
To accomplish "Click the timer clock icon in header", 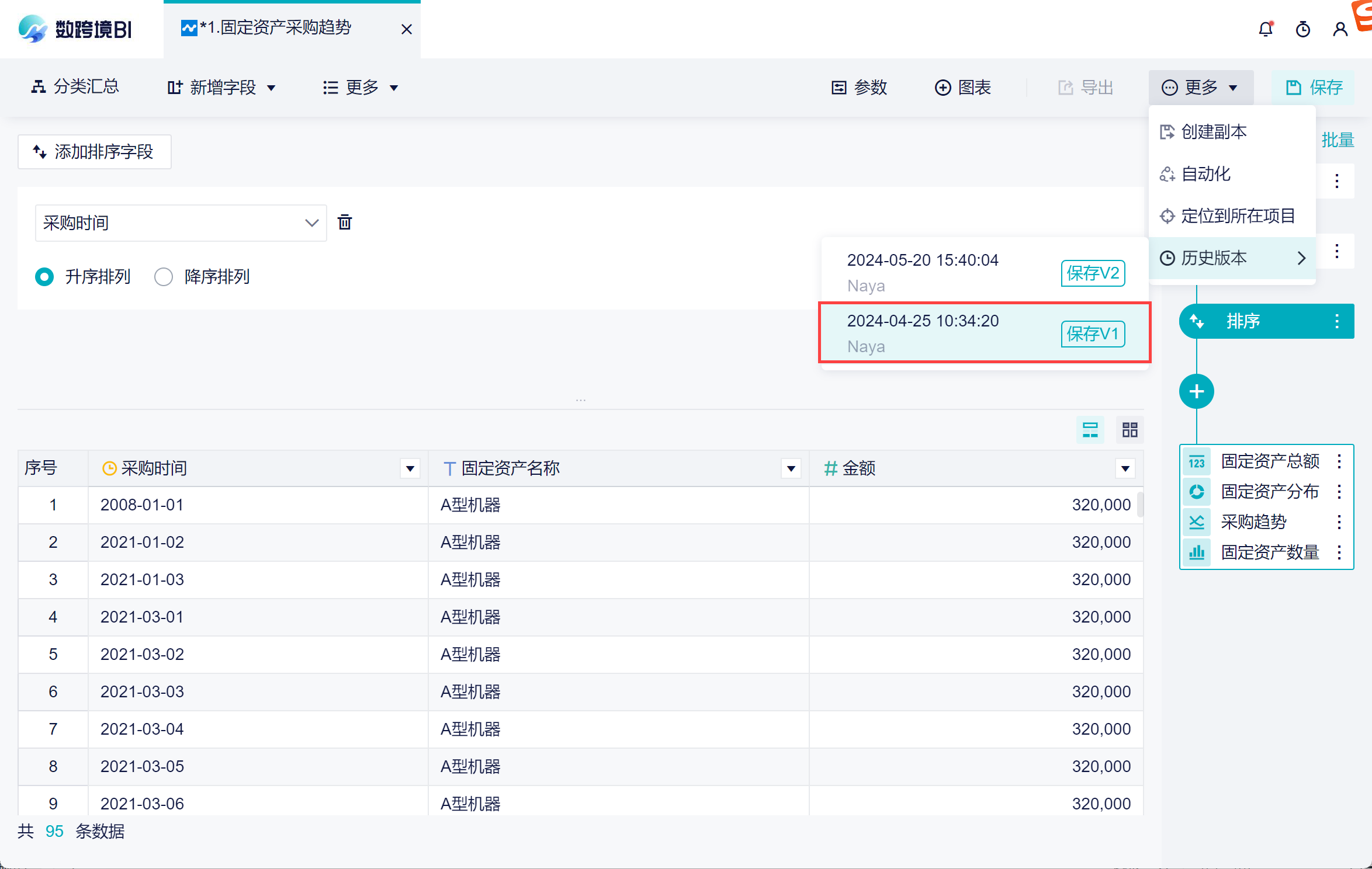I will click(1302, 29).
